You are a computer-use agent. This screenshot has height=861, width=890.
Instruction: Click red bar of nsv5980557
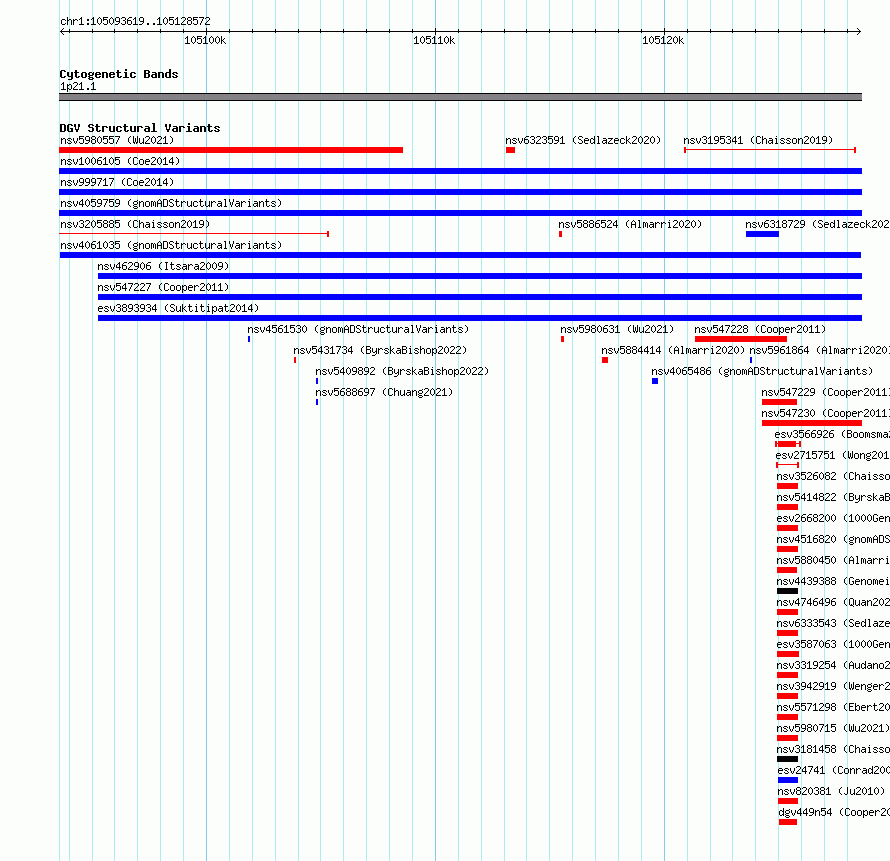[x=231, y=150]
